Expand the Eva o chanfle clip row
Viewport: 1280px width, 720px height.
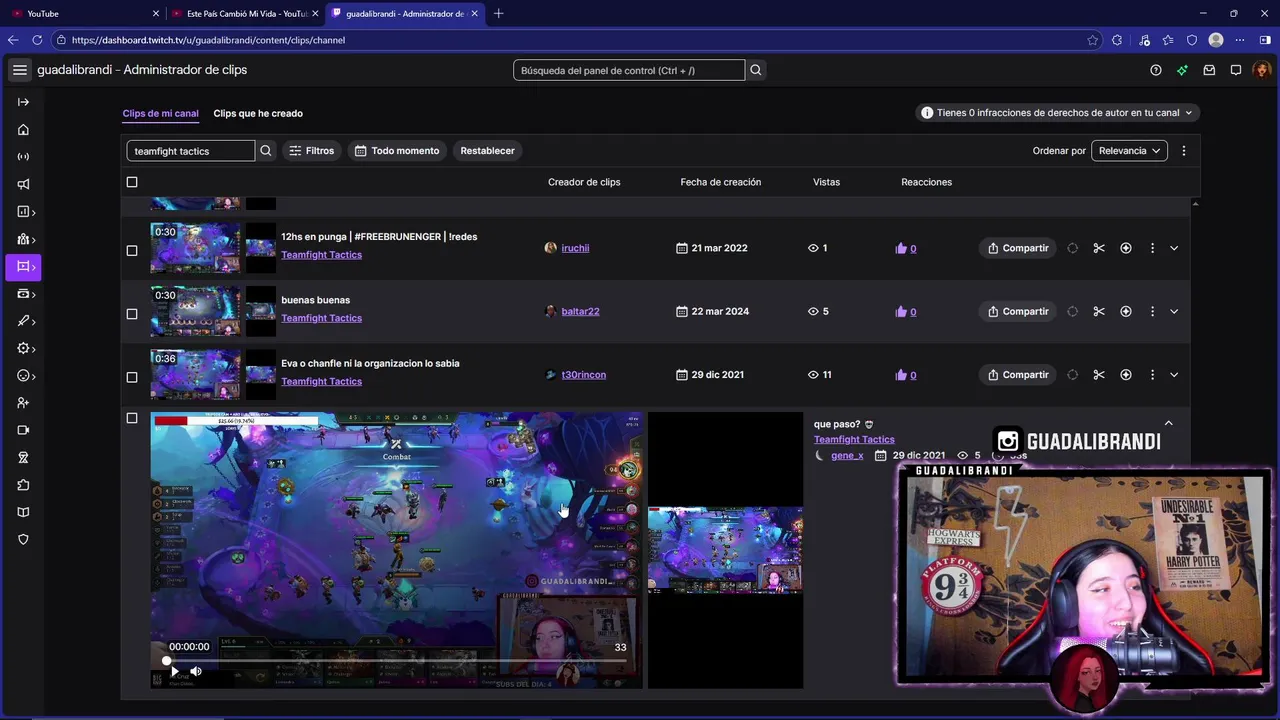click(x=1174, y=375)
